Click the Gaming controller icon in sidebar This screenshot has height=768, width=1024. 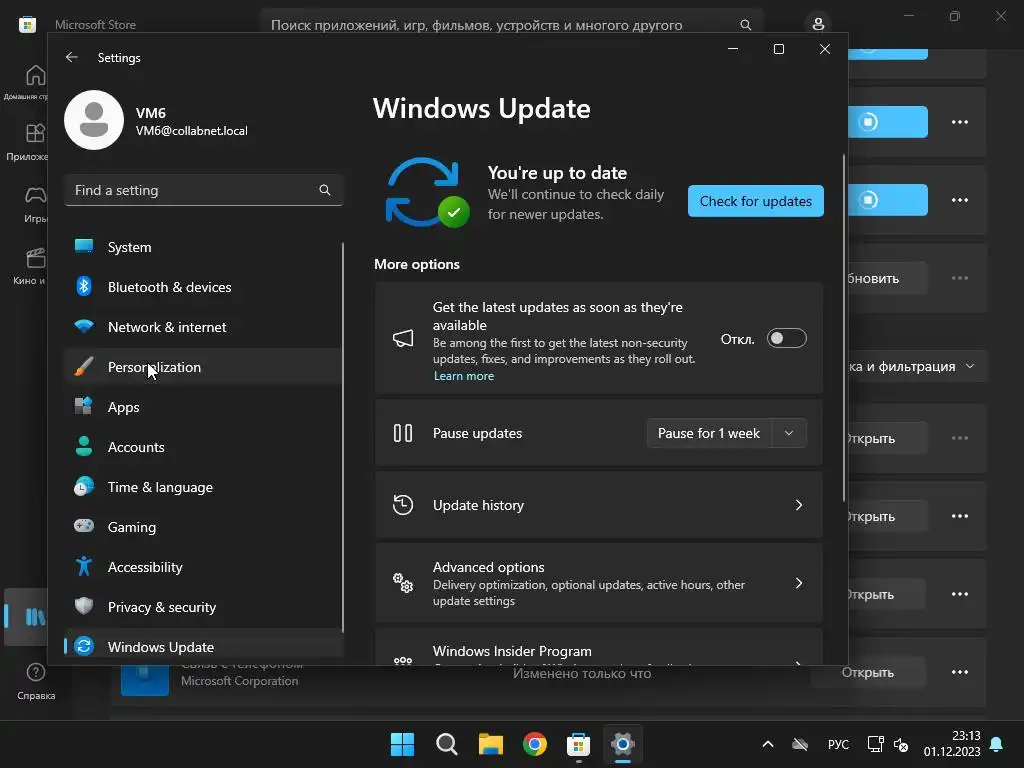click(x=84, y=526)
